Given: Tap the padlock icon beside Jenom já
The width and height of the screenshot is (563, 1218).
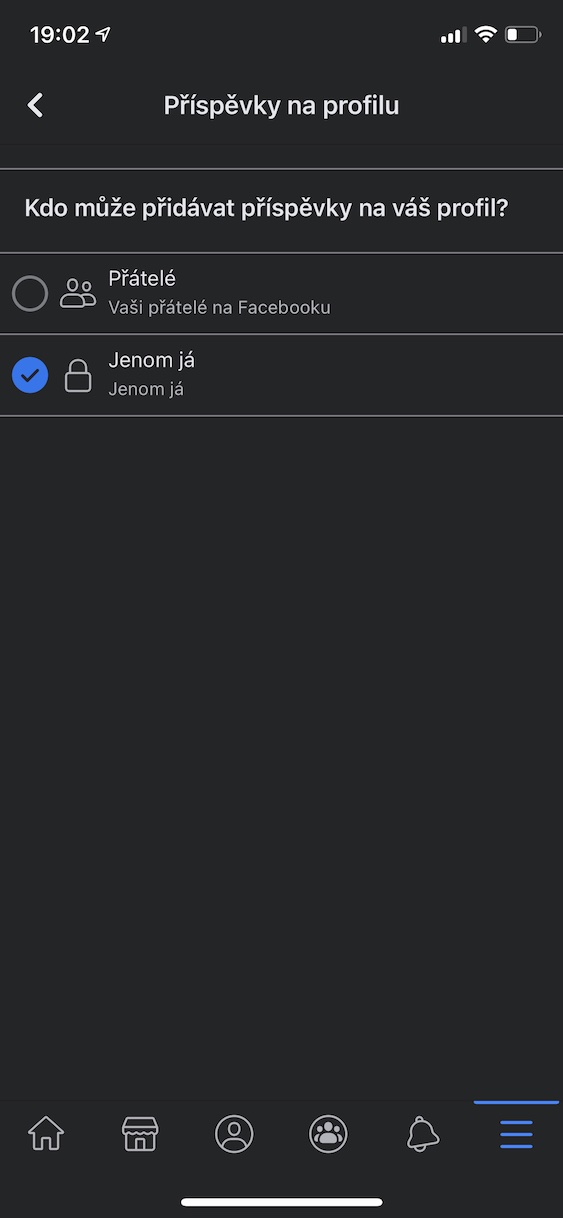Looking at the screenshot, I should click(78, 375).
